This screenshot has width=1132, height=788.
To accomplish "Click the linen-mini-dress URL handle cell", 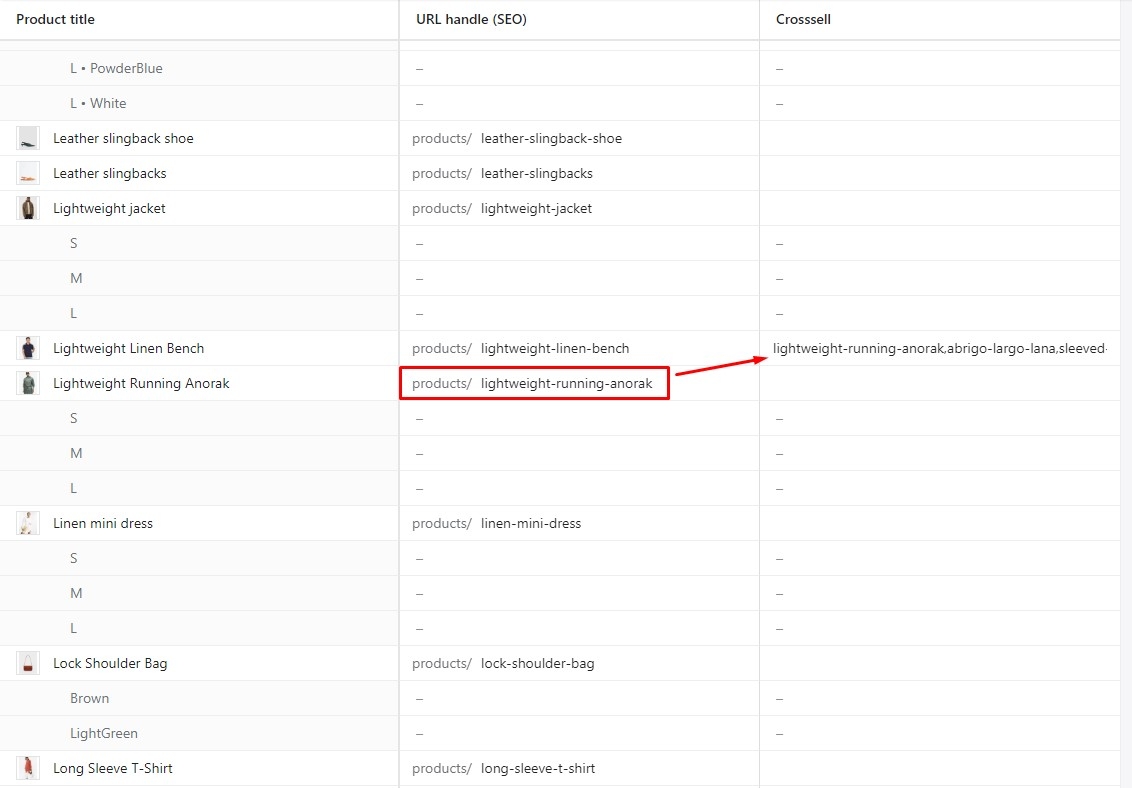I will (x=530, y=524).
